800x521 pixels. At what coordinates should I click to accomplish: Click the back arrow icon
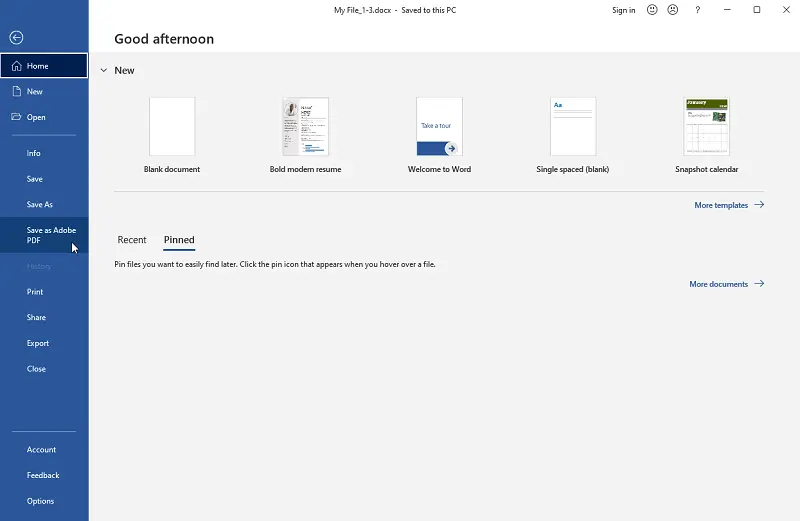click(x=16, y=37)
